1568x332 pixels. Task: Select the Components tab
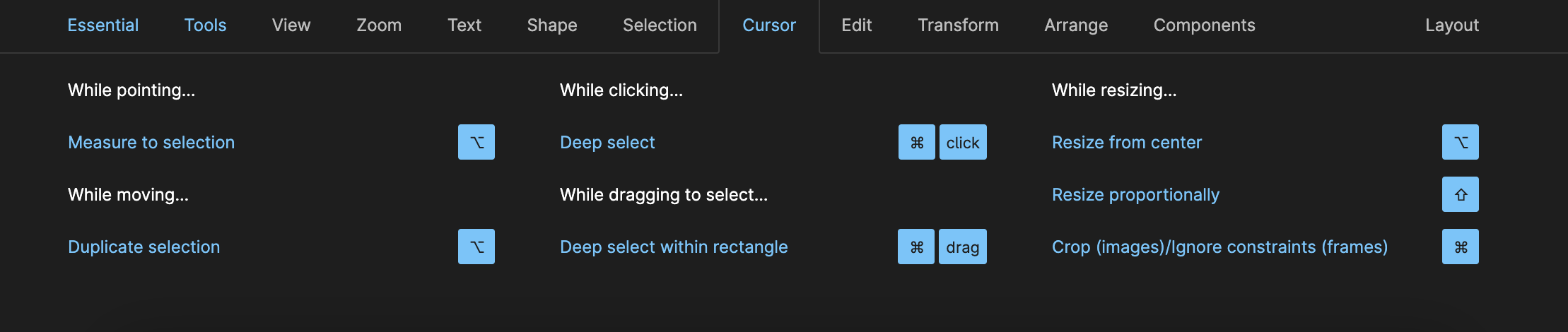tap(1205, 25)
